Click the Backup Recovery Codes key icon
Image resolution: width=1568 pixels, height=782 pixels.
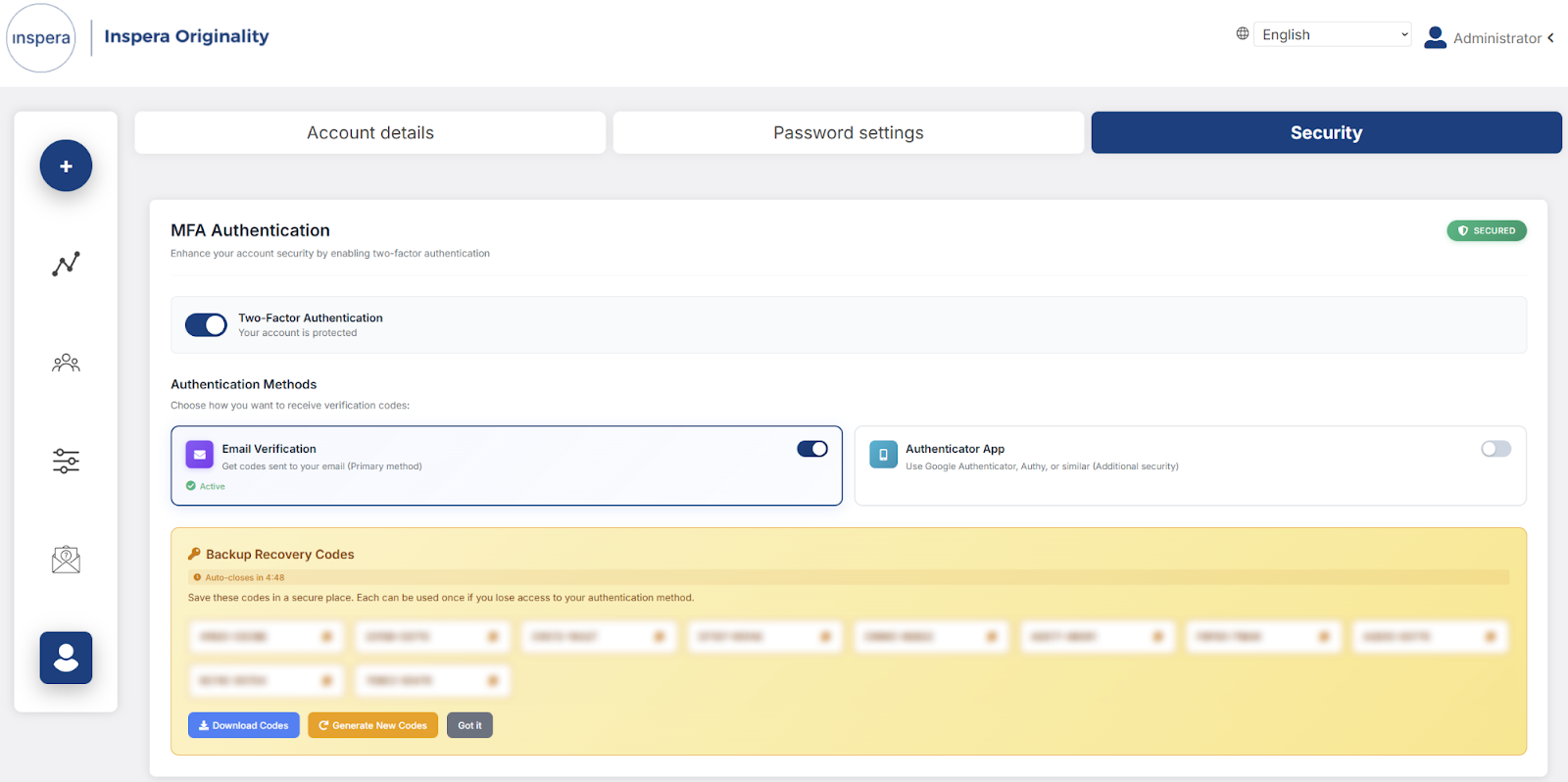point(194,554)
